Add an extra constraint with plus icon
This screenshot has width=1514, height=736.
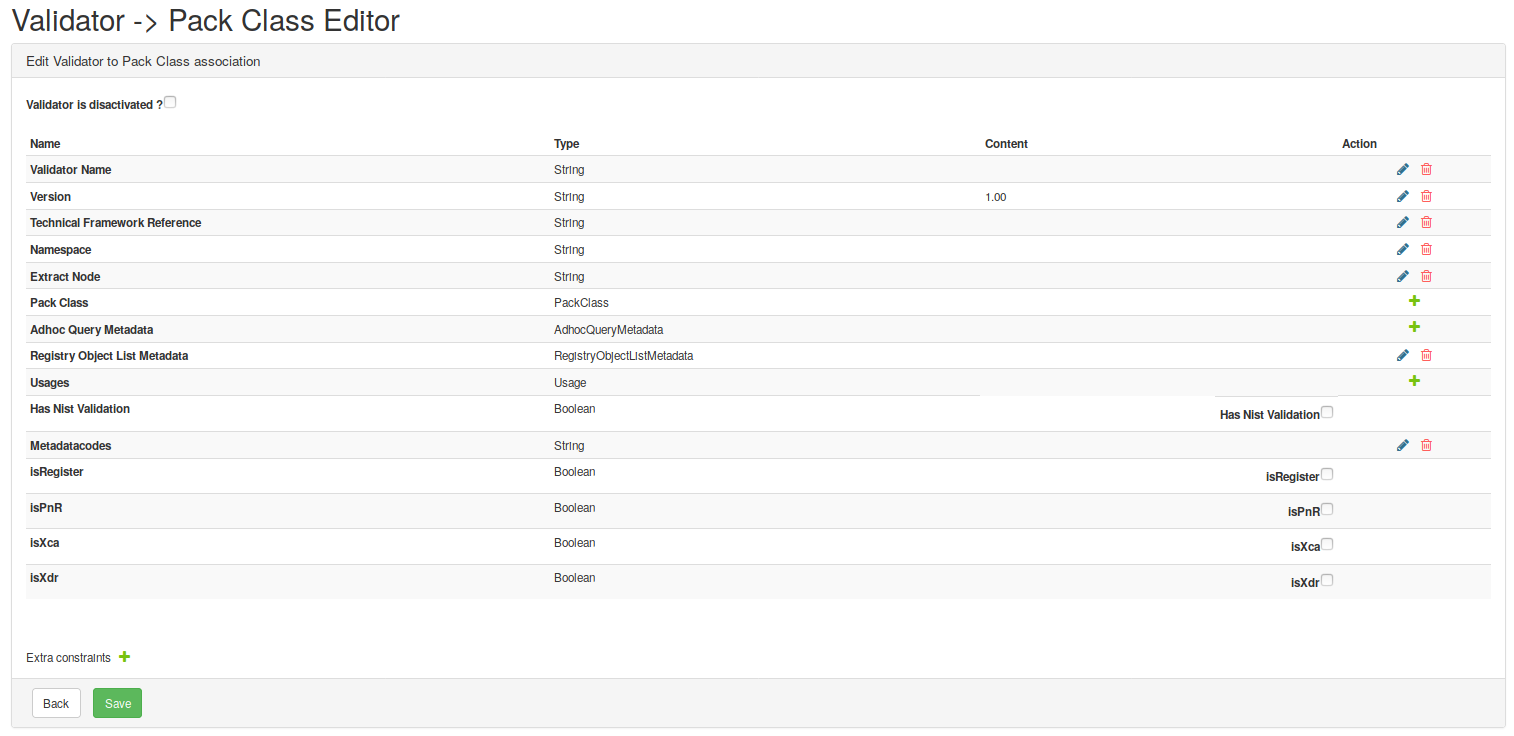pyautogui.click(x=125, y=657)
